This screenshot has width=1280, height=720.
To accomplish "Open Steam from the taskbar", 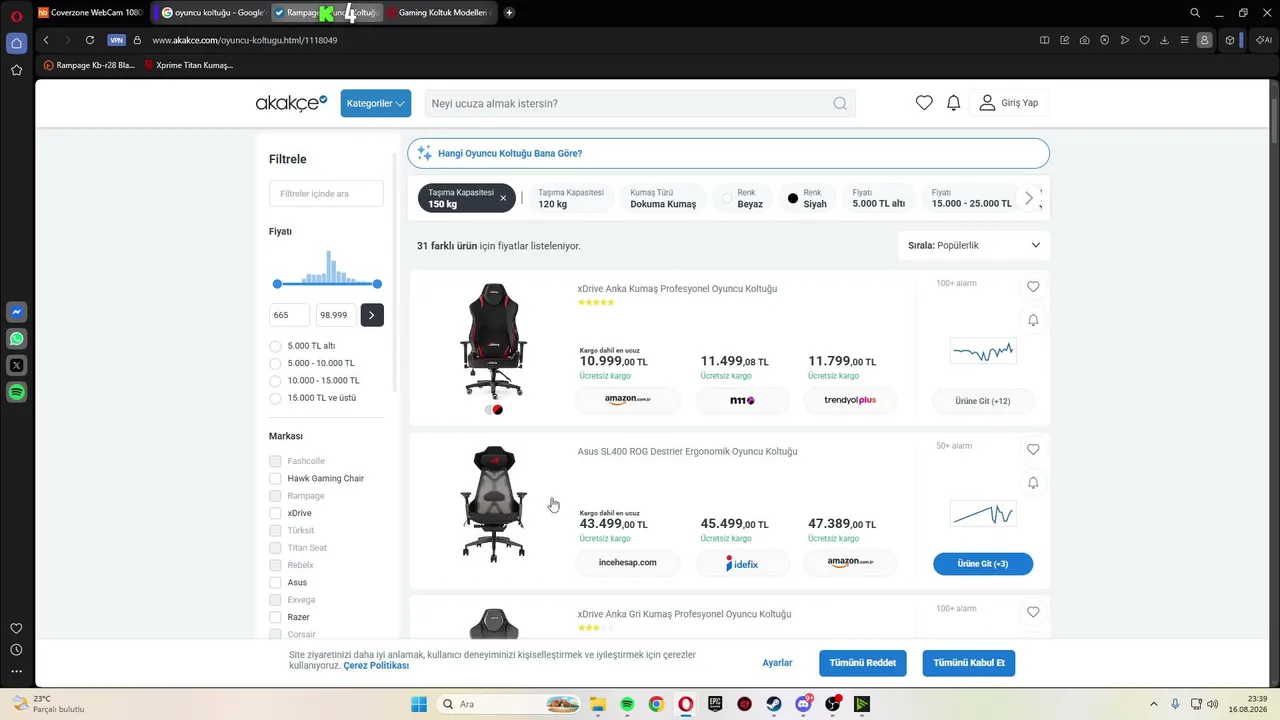I will 774,704.
